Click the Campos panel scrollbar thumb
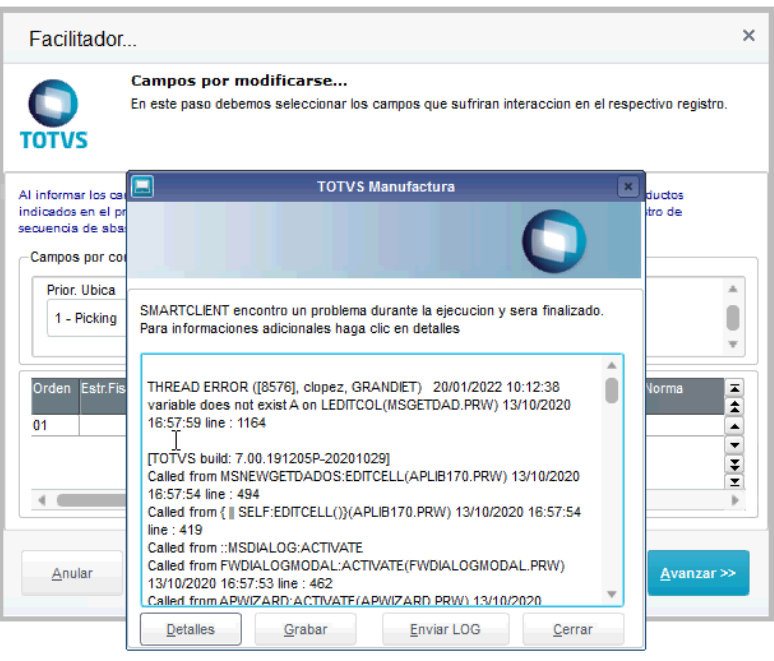774x661 pixels. pos(733,317)
